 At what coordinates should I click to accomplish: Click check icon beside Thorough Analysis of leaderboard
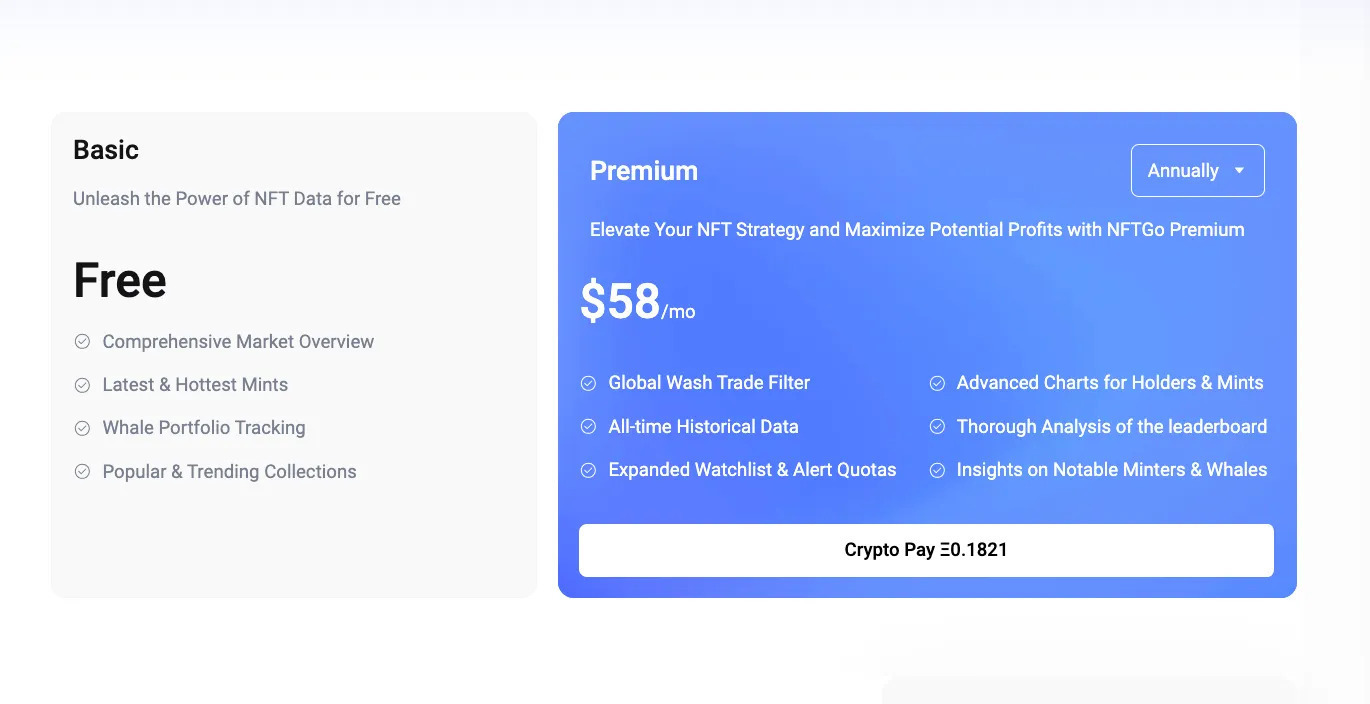tap(937, 427)
